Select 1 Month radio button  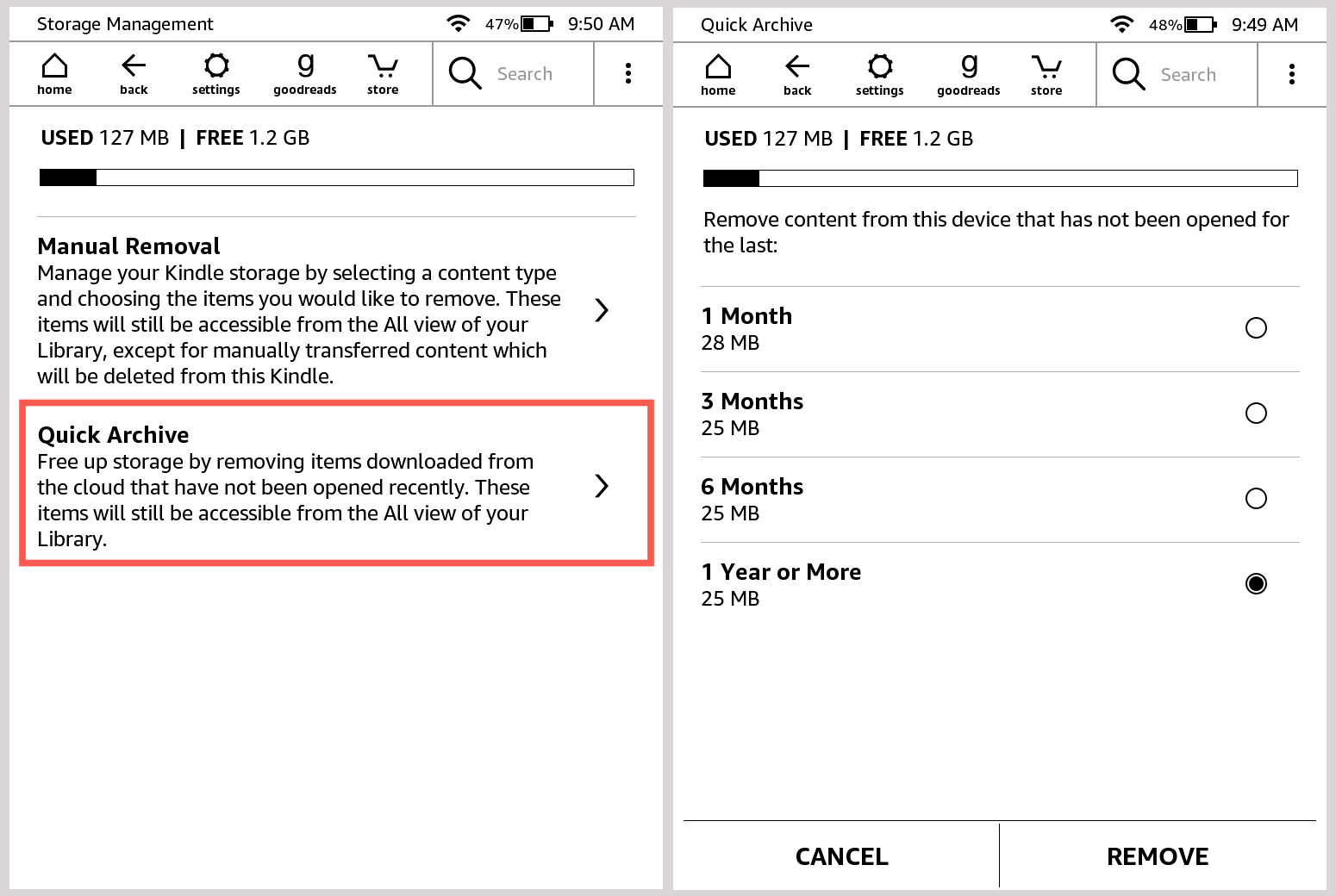point(1256,327)
